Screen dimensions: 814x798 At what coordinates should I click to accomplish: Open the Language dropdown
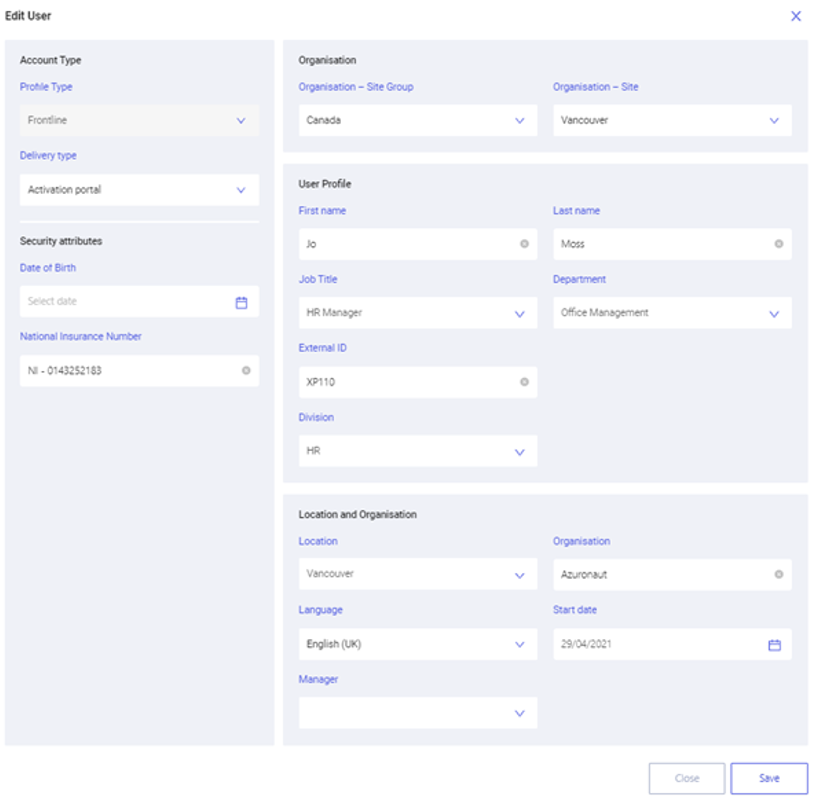click(x=418, y=644)
